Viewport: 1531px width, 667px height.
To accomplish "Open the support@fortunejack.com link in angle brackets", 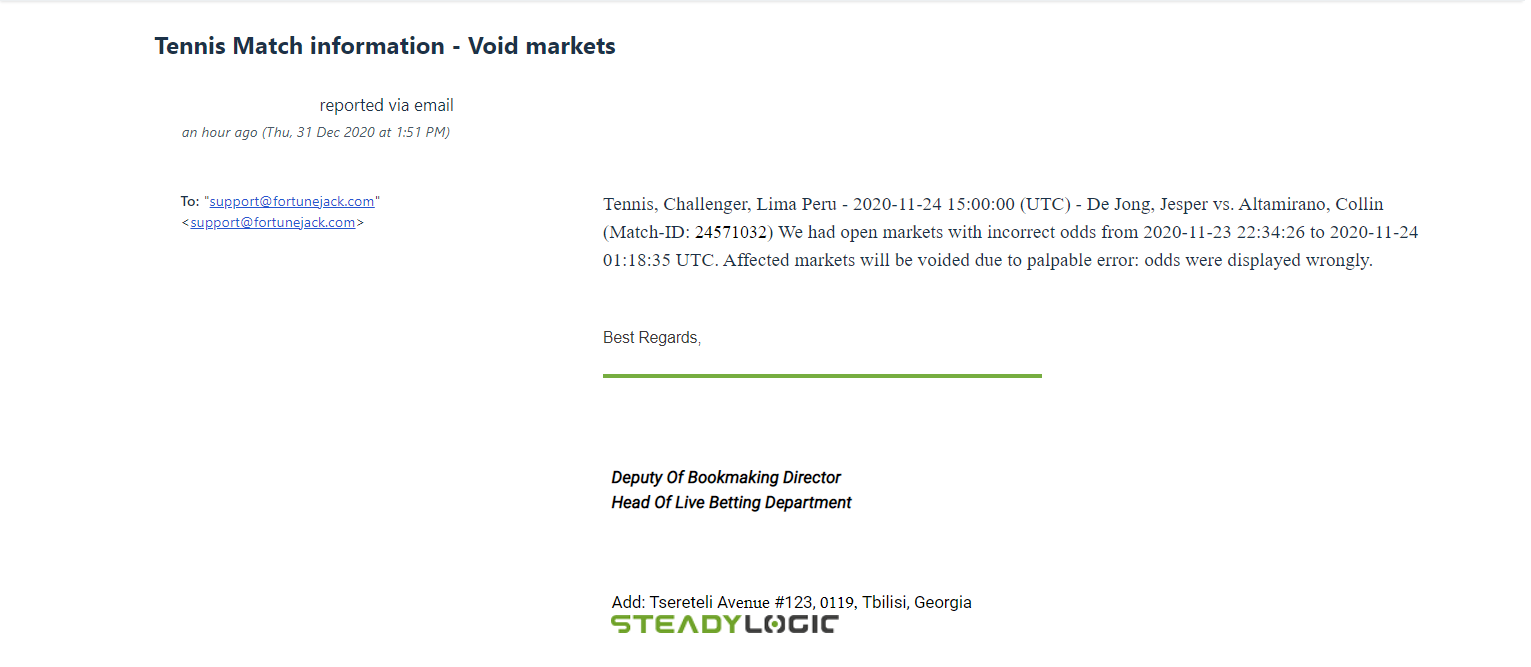I will pos(273,222).
